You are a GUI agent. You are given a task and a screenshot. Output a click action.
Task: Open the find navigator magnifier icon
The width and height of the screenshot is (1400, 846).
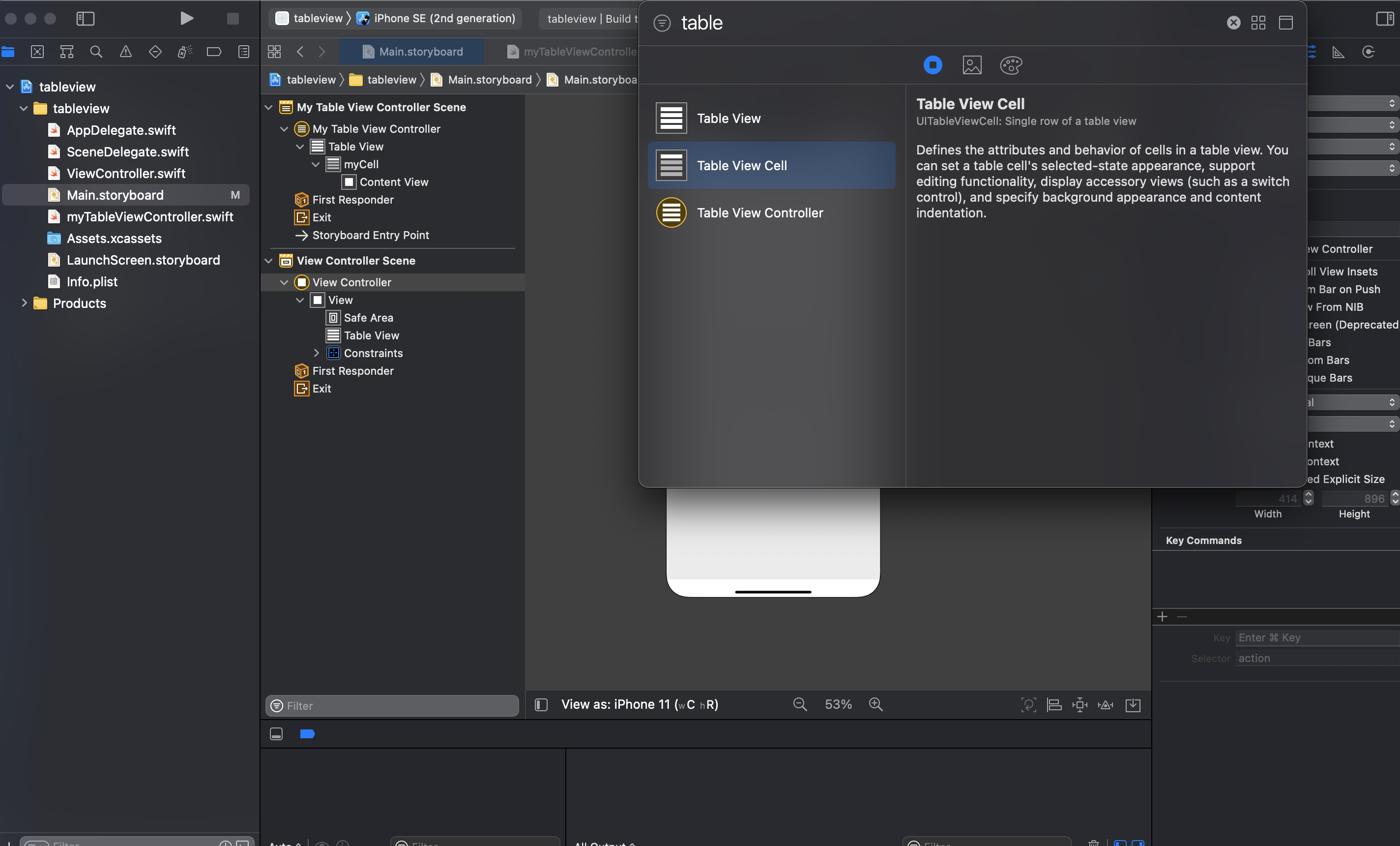tap(96, 52)
